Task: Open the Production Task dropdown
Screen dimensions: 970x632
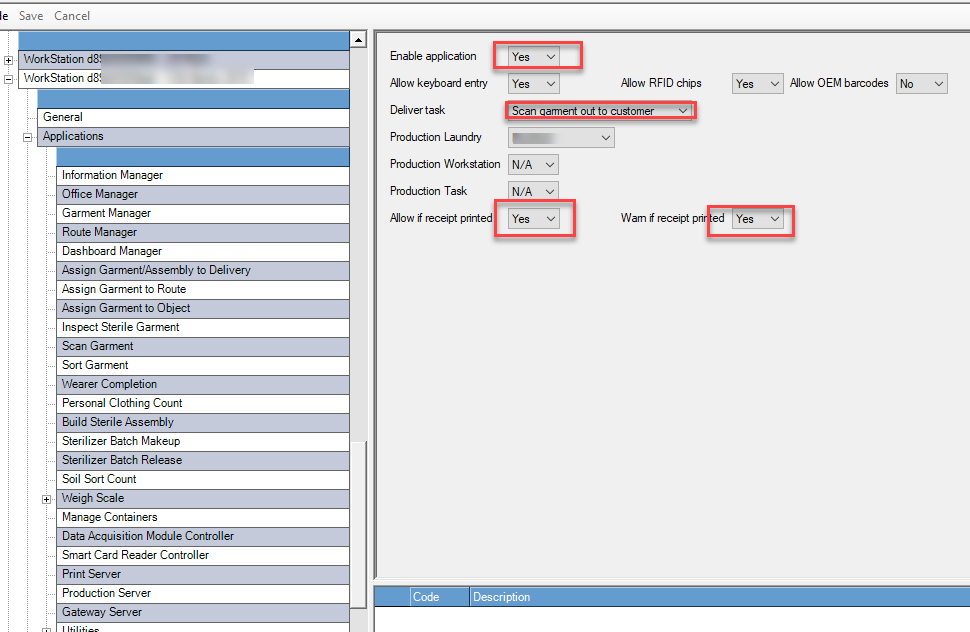Action: [532, 190]
